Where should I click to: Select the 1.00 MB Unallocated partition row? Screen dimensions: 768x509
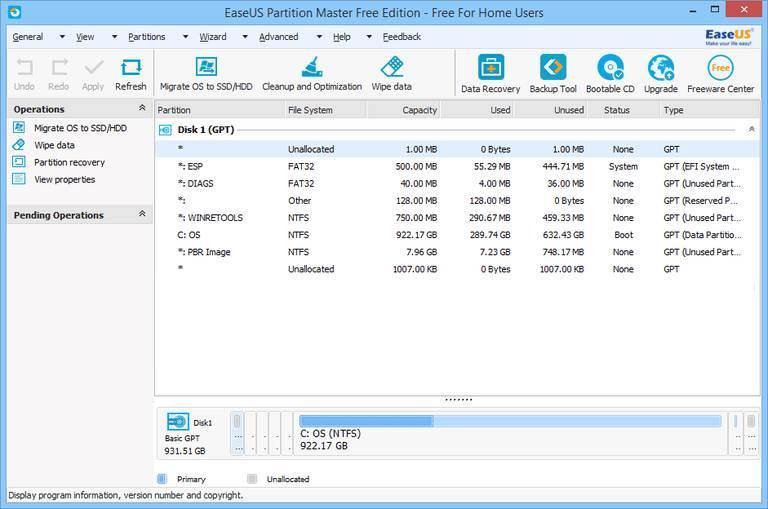point(457,149)
